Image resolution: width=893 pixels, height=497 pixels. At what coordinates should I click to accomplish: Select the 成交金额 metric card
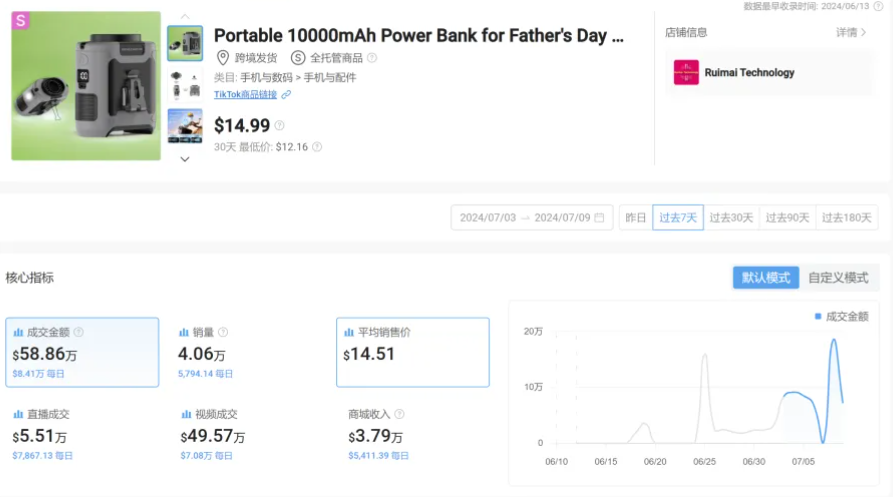point(82,352)
